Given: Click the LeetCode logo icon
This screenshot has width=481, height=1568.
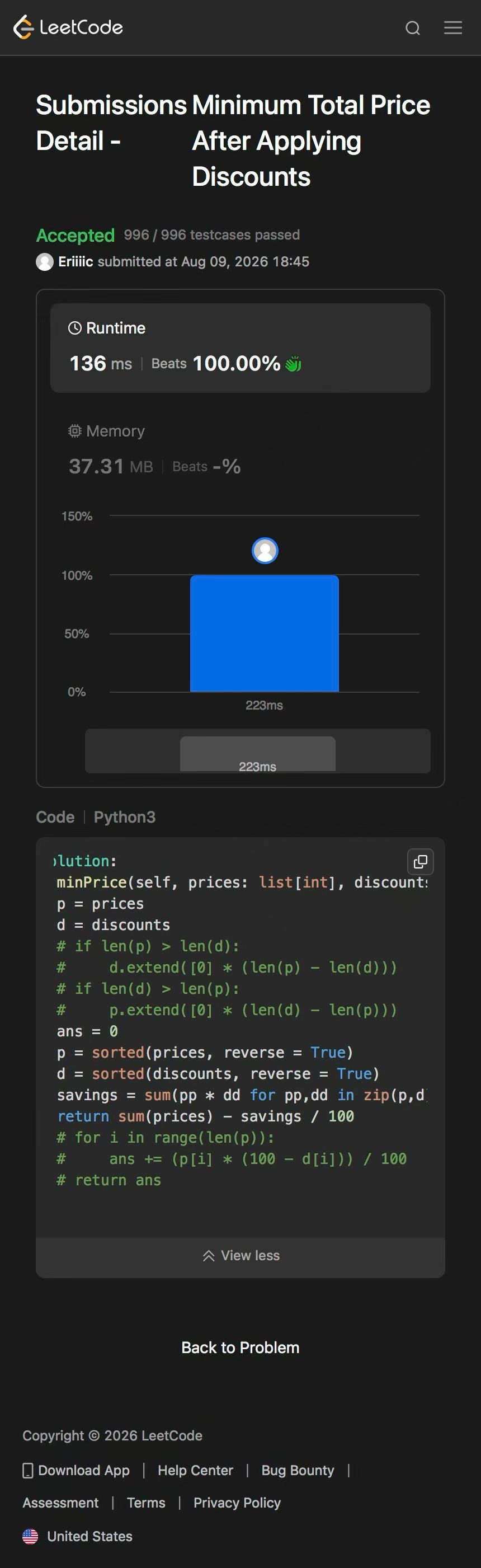Looking at the screenshot, I should pos(23,27).
